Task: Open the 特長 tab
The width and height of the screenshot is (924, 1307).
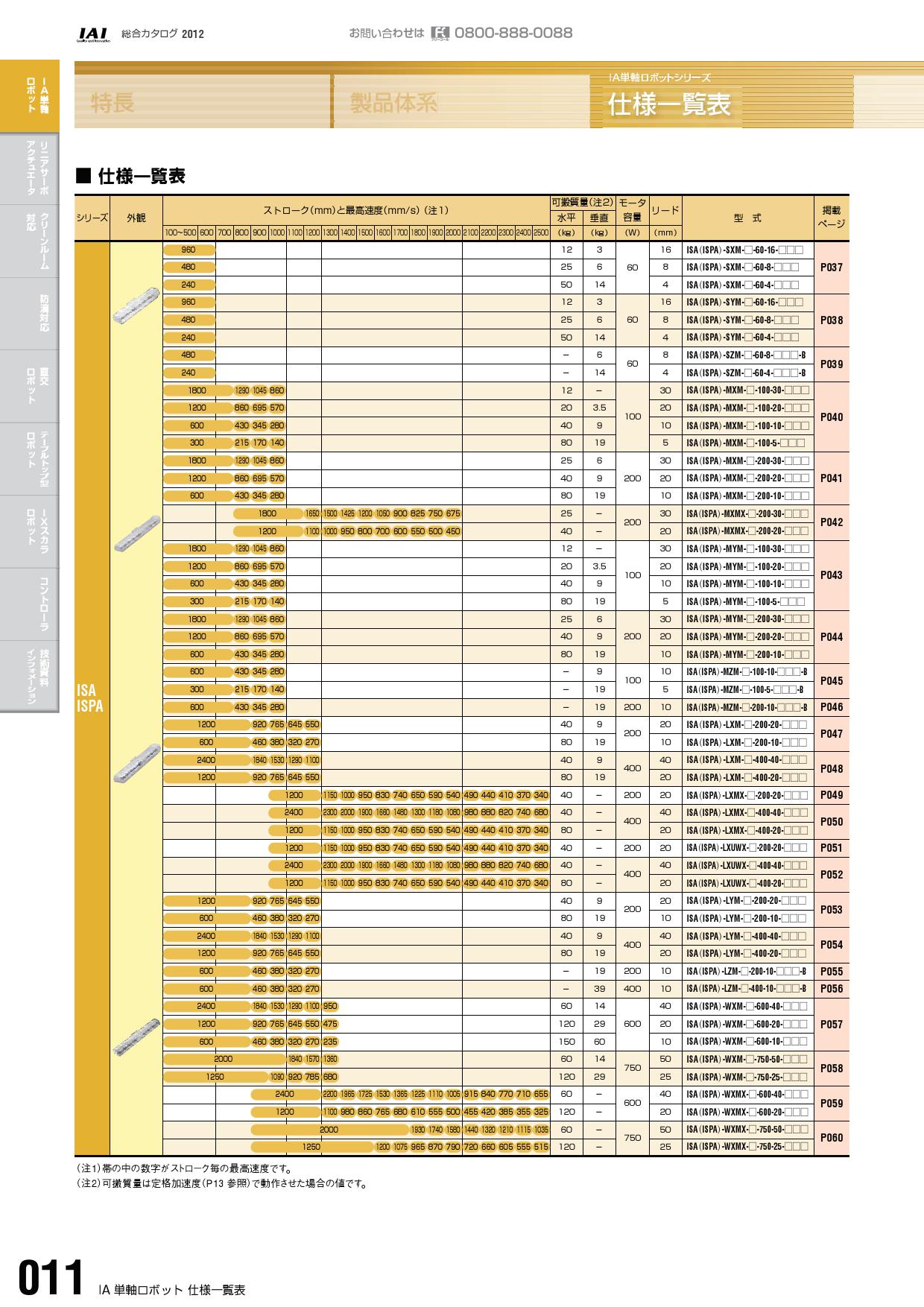Action: point(113,103)
